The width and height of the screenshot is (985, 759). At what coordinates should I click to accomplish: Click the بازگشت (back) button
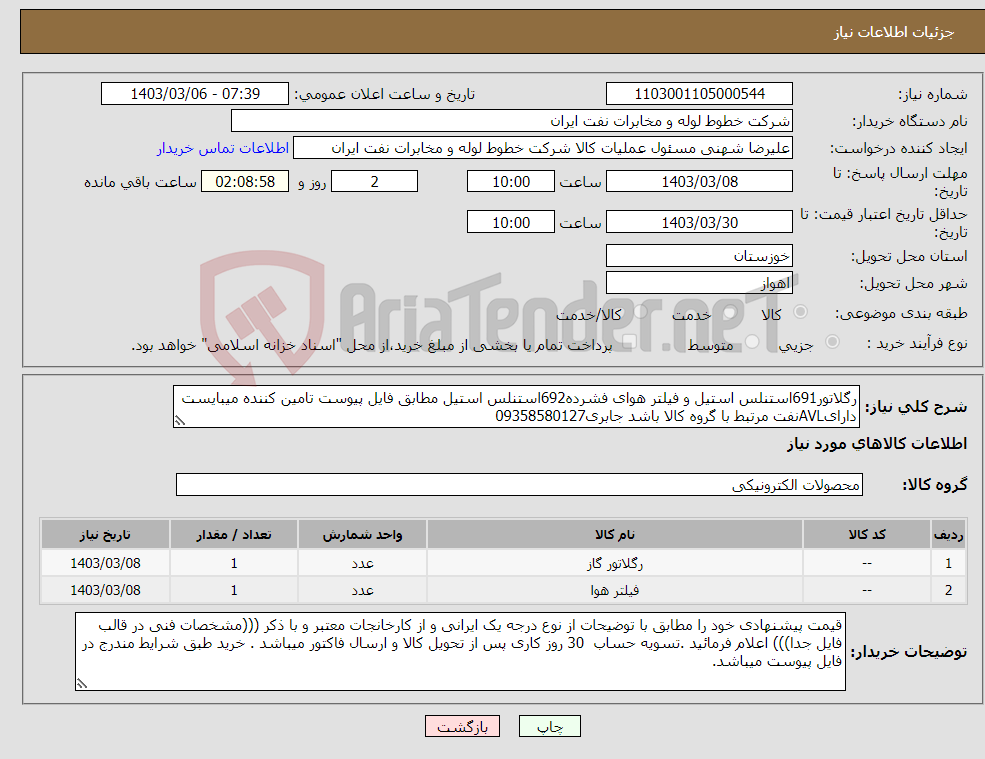[x=462, y=726]
